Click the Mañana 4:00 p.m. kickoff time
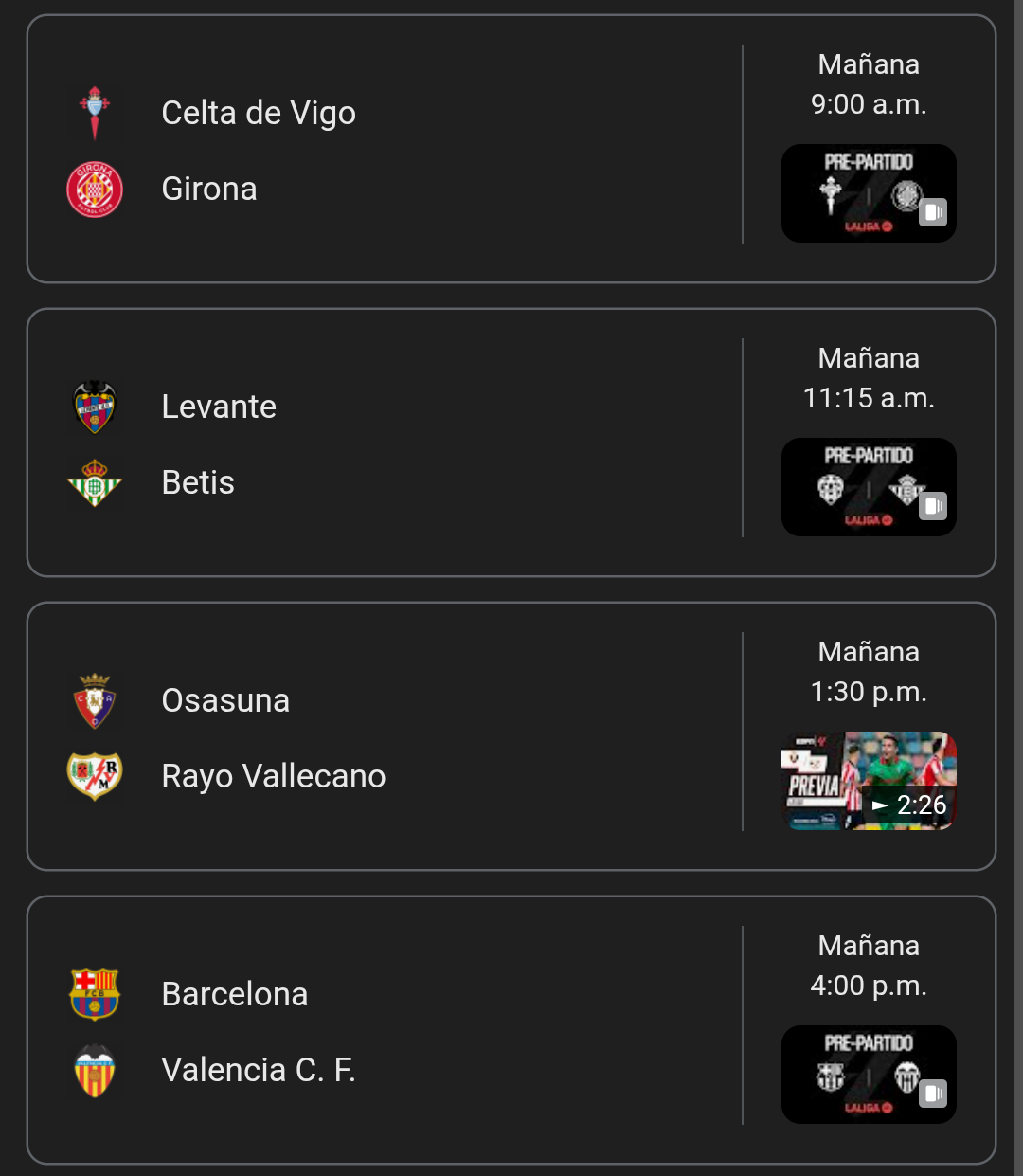 click(x=869, y=966)
